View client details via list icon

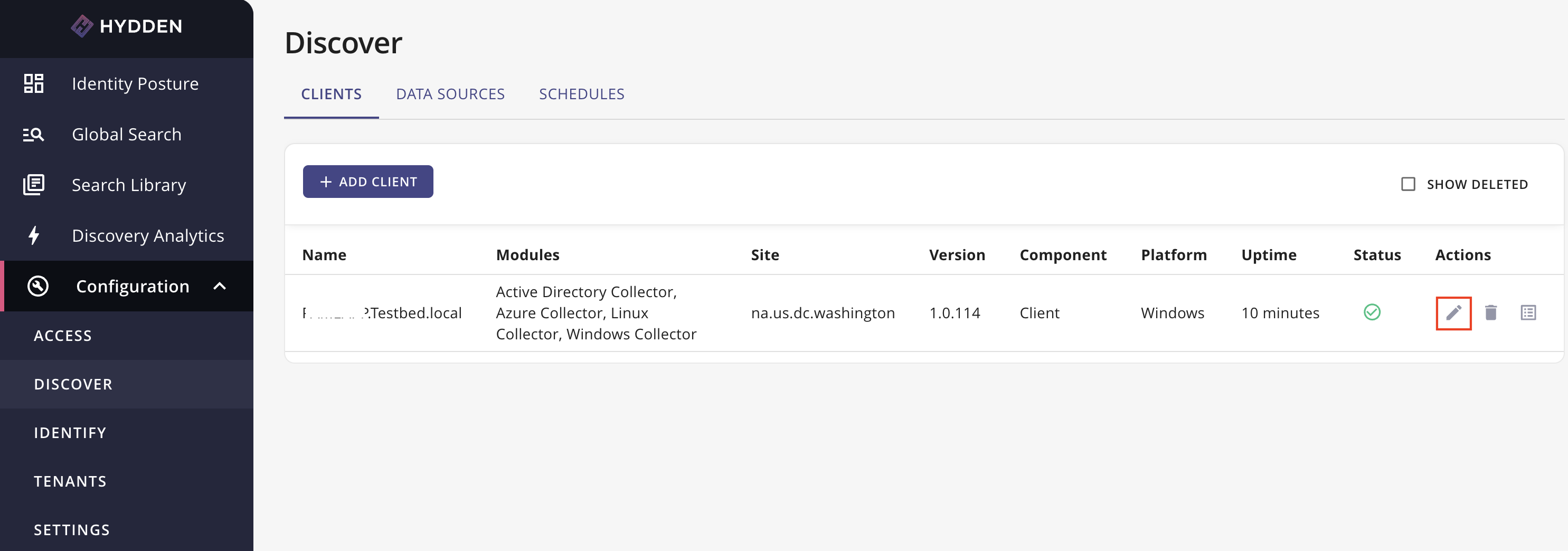1529,312
